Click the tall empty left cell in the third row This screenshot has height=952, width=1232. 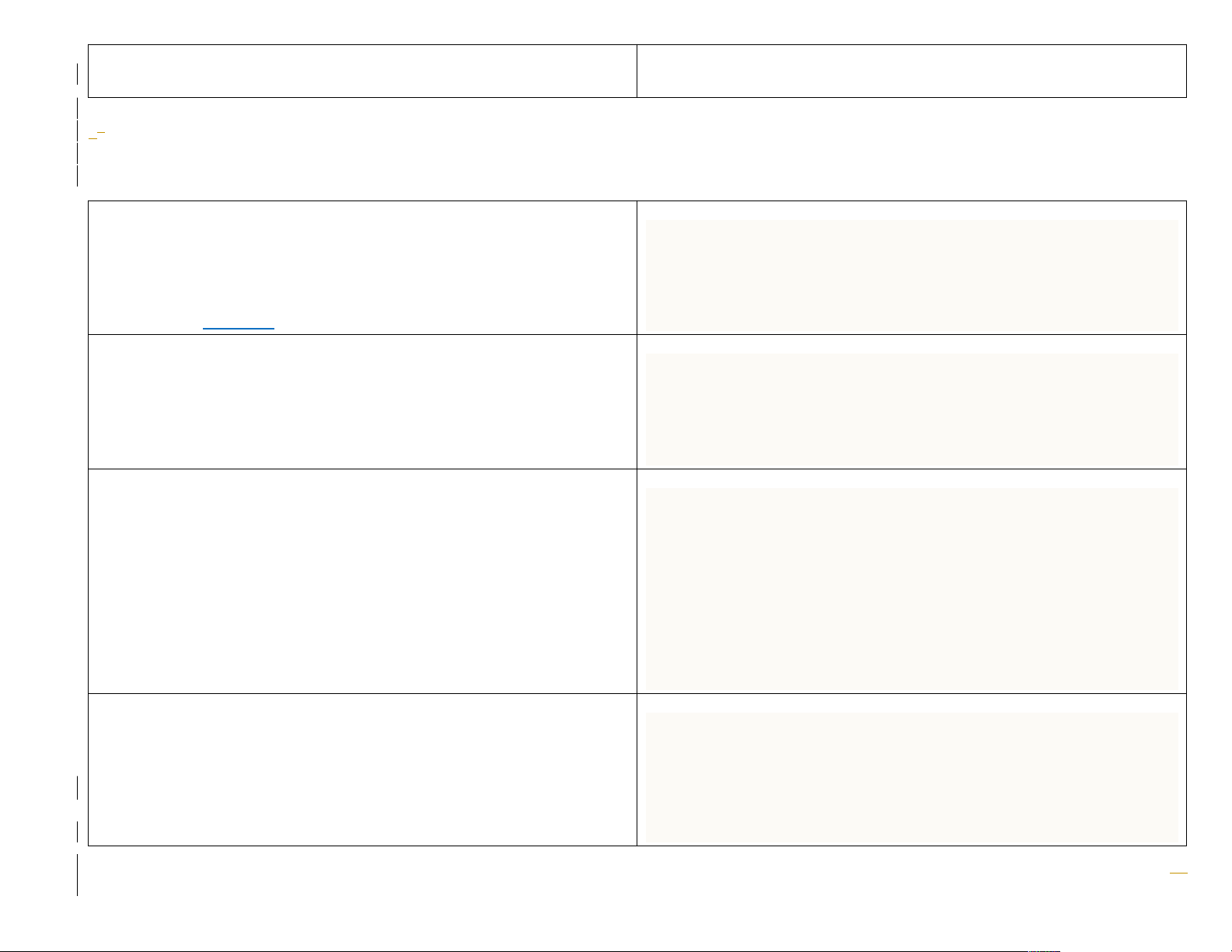(x=361, y=581)
